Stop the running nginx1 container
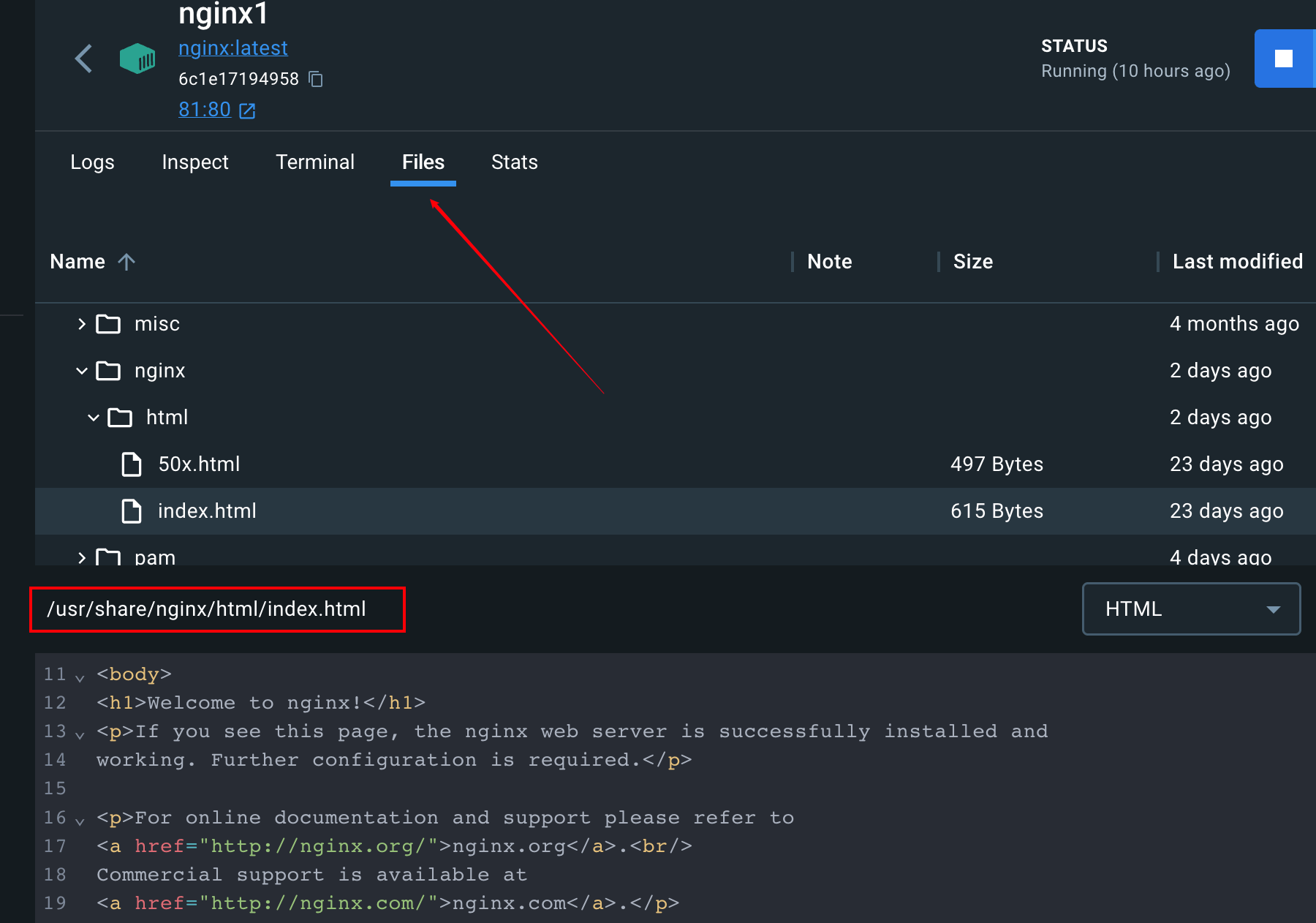 (1285, 59)
